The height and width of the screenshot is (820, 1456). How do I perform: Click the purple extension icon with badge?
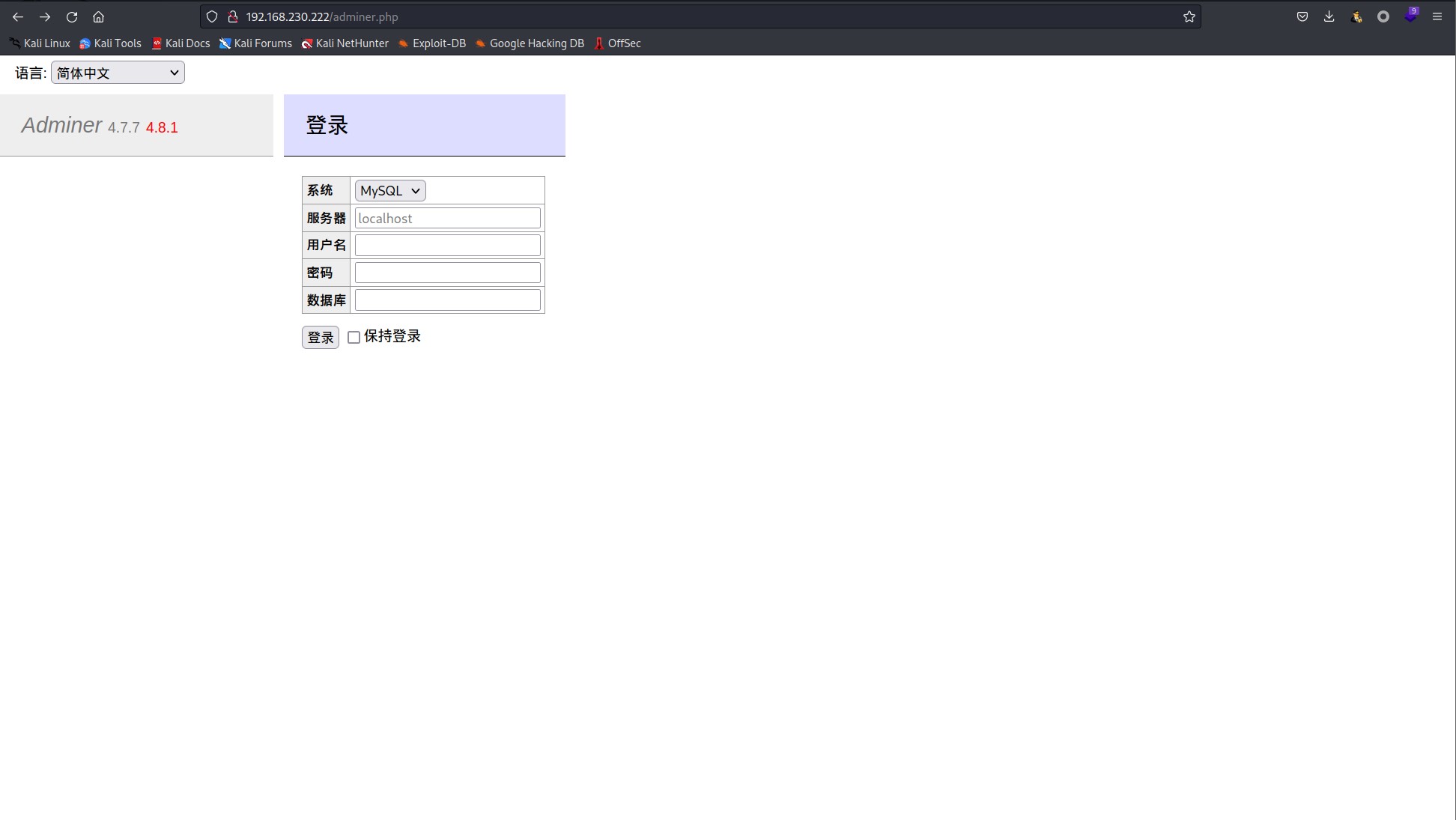point(1410,16)
